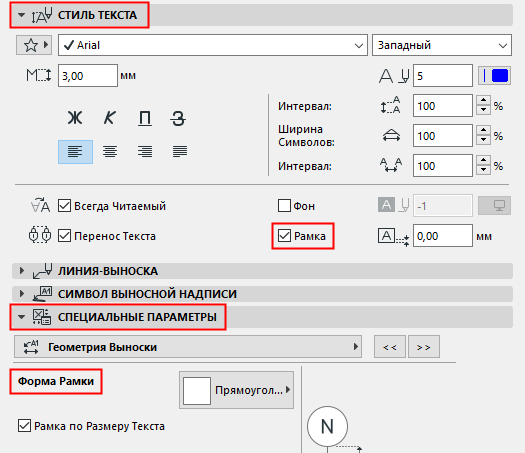Expand СИМВОЛ ВЫНОСНОЙ НАДПИСИ section
The image size is (525, 453).
pyautogui.click(x=22, y=294)
